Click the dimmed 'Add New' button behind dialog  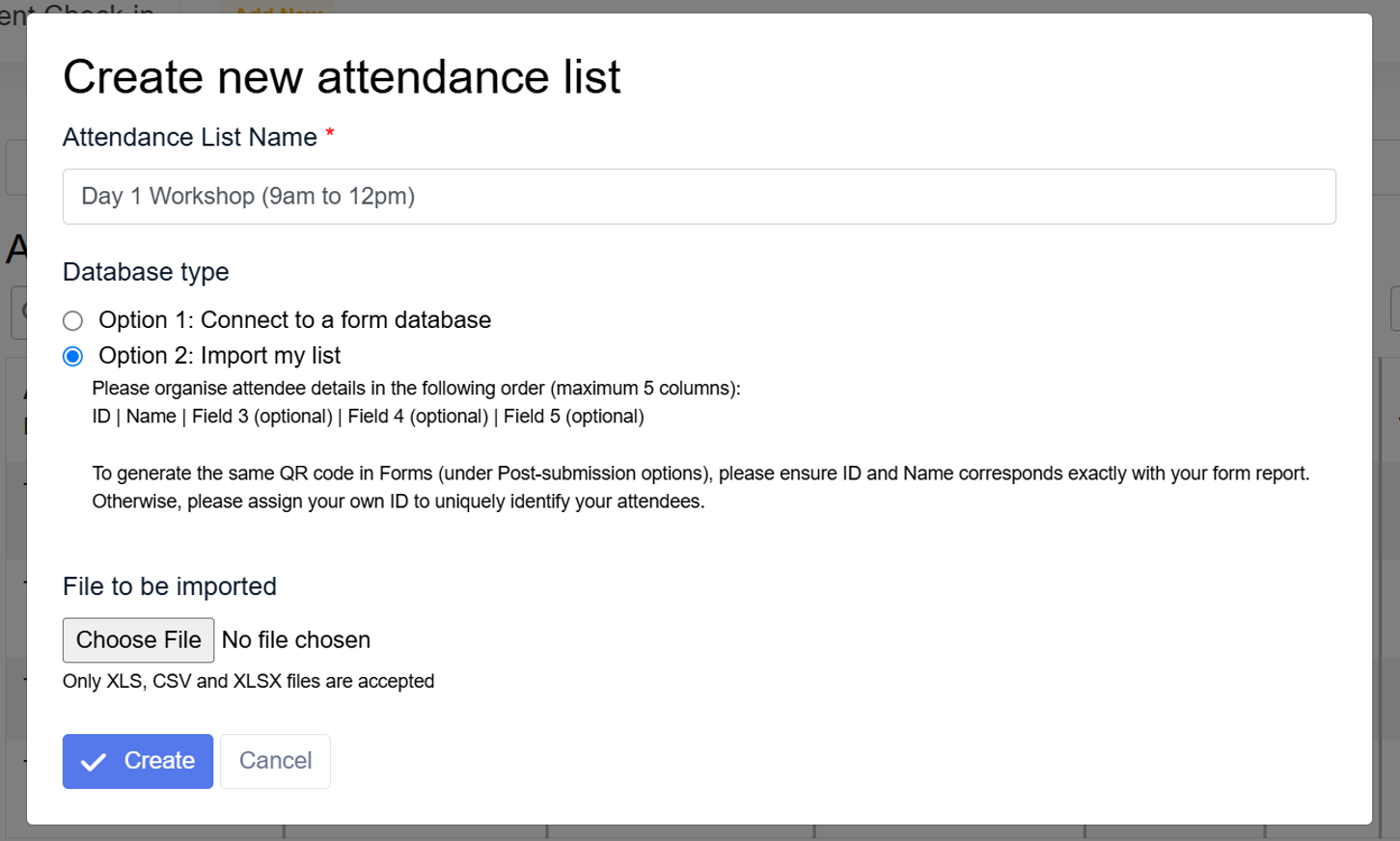pos(279,8)
